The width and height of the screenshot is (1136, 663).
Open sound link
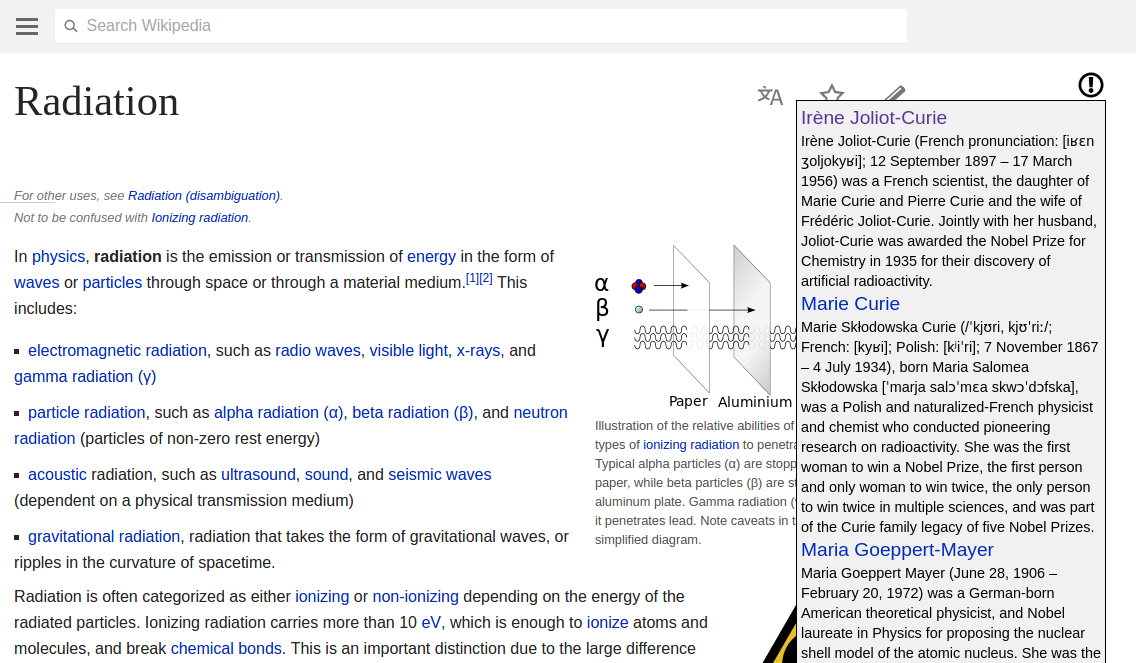[326, 475]
